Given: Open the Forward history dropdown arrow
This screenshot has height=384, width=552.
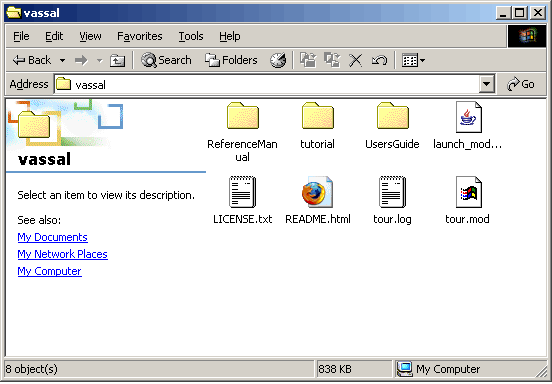Looking at the screenshot, I should coord(100,60).
